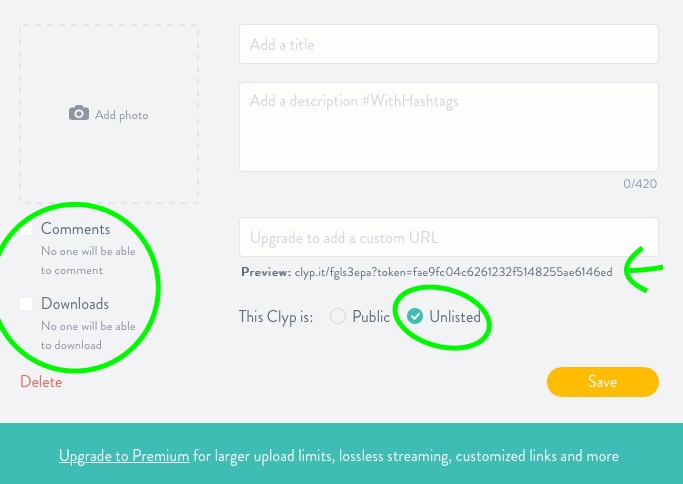Click the camera icon to add a photo

click(x=79, y=114)
